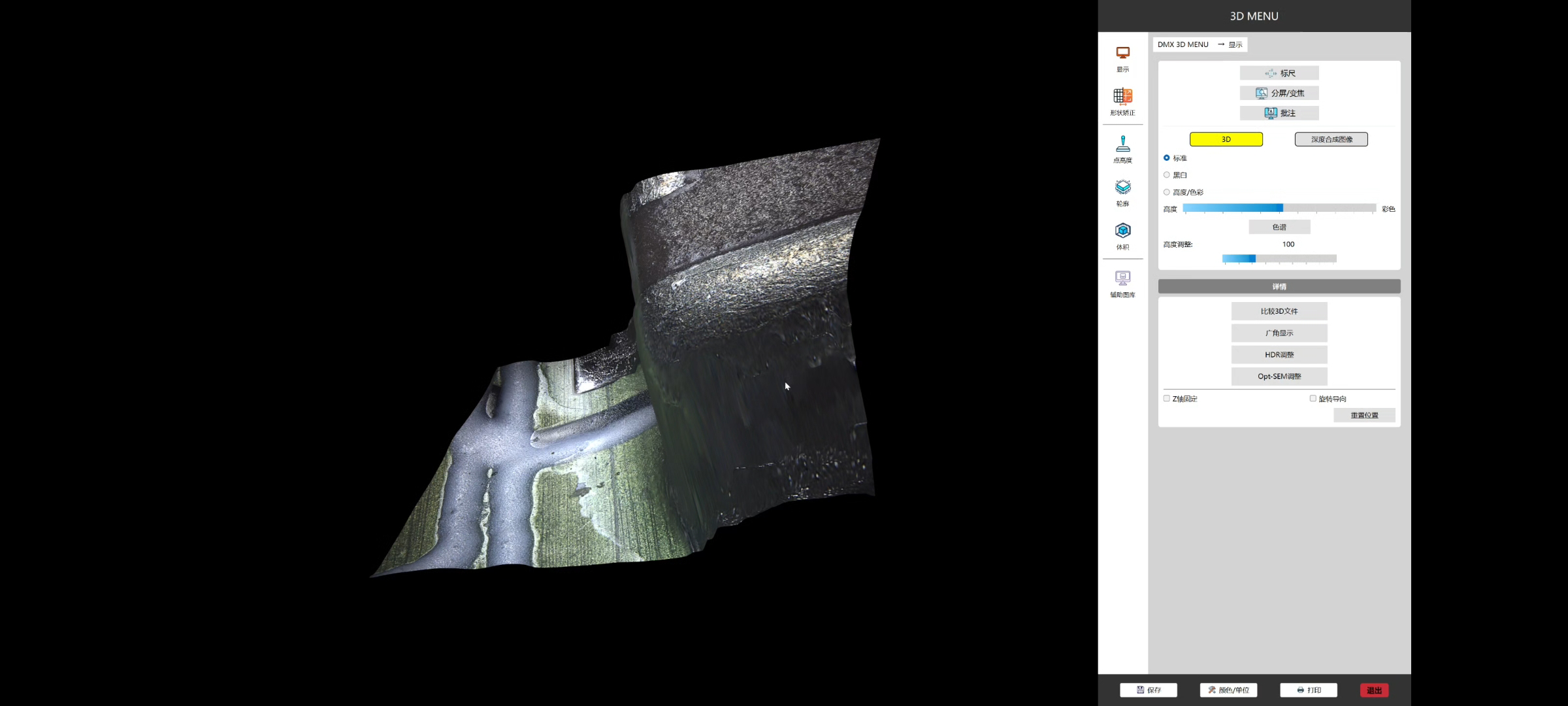Click the 标尺 ruler button

pos(1279,73)
